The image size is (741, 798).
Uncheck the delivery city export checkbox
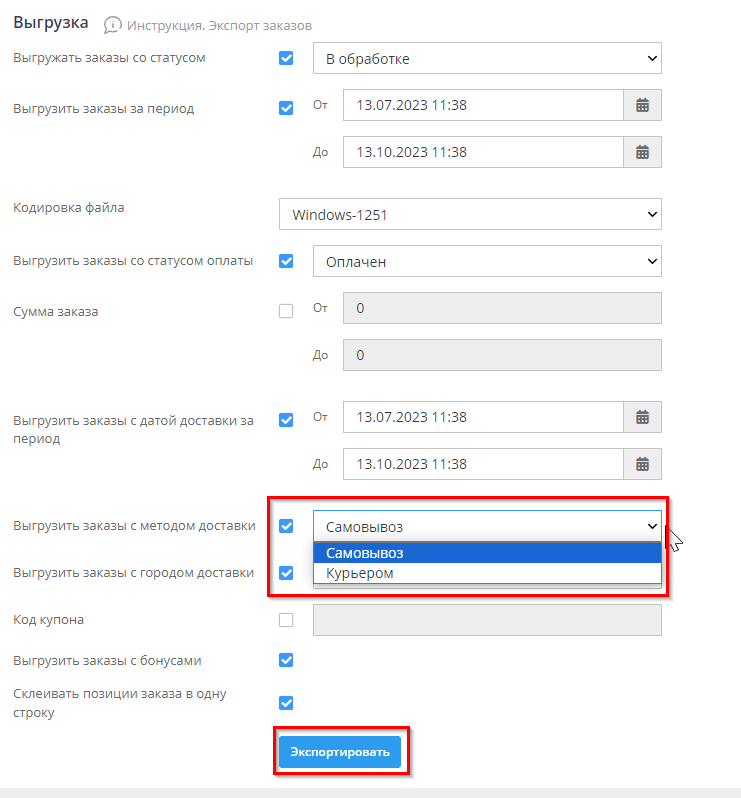click(286, 573)
